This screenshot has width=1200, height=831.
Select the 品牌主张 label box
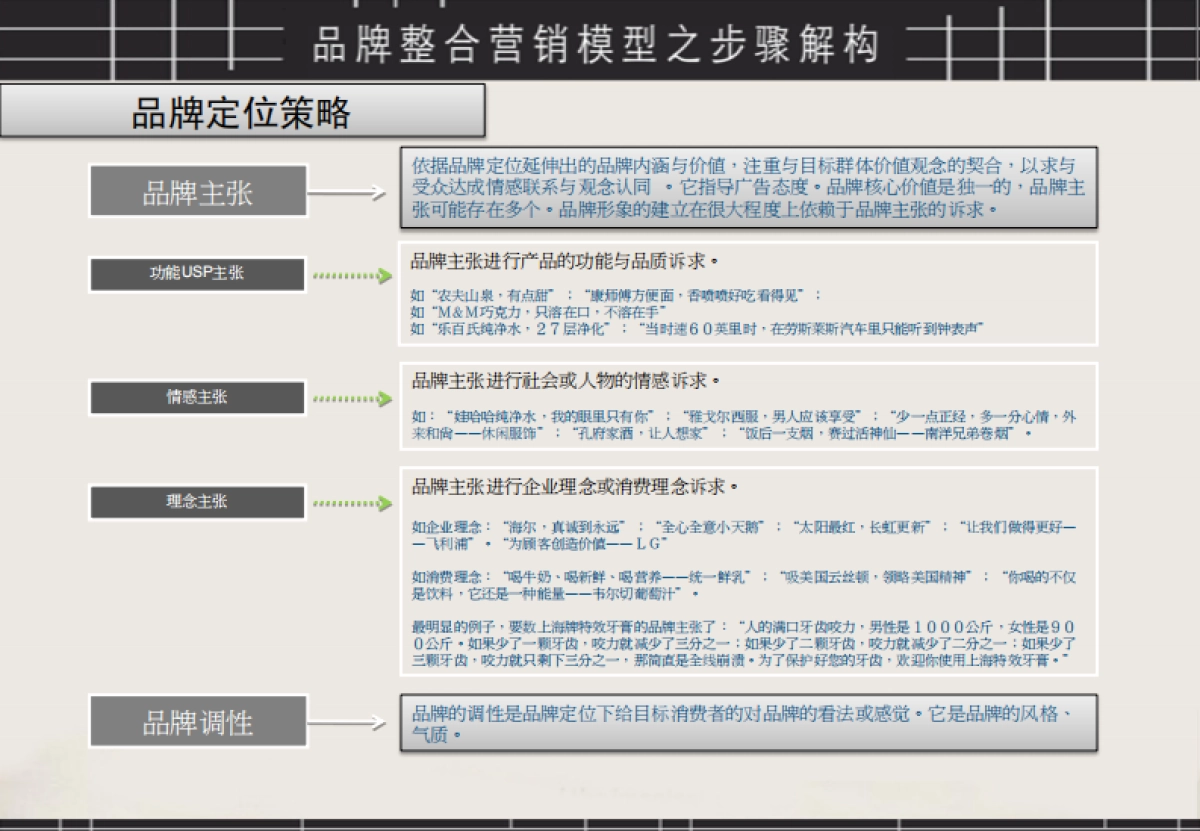(197, 189)
